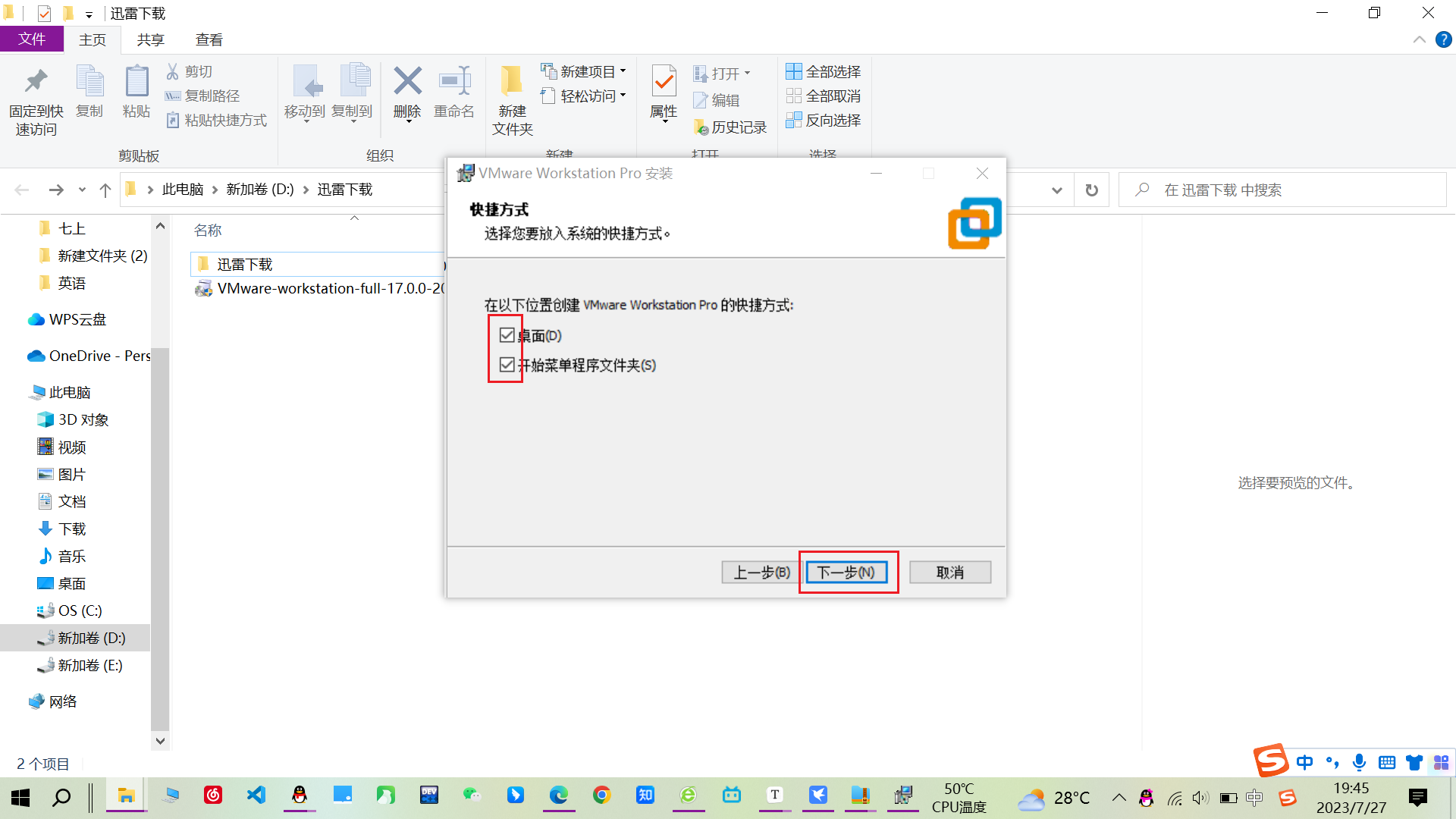1456x819 pixels.
Task: Click Invert Selection (反向选择) icon
Action: (x=793, y=120)
